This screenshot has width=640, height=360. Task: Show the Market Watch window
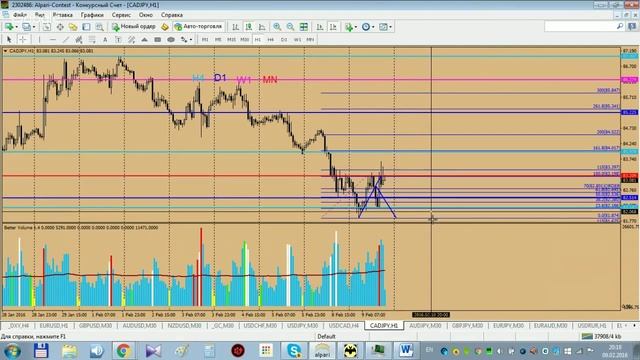[x=47, y=27]
